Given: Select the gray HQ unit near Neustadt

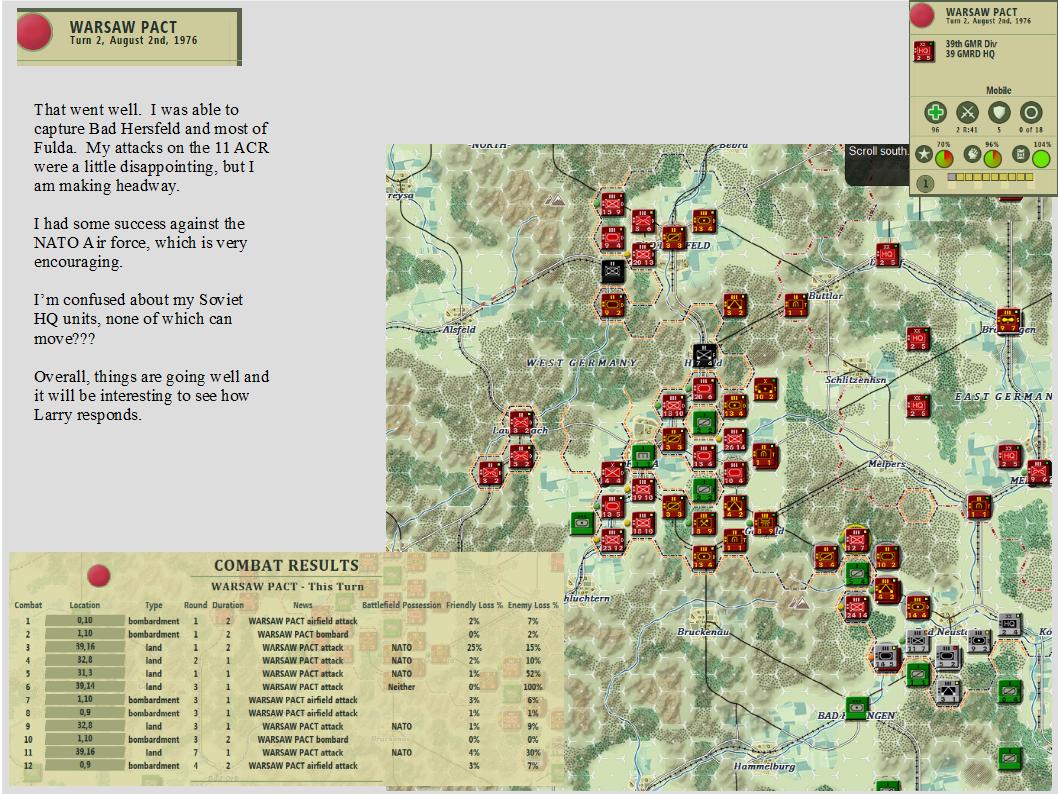Looking at the screenshot, I should coord(1009,625).
